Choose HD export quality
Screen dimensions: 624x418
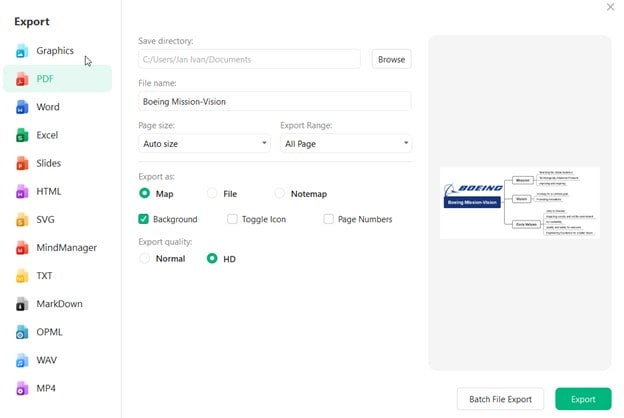212,258
